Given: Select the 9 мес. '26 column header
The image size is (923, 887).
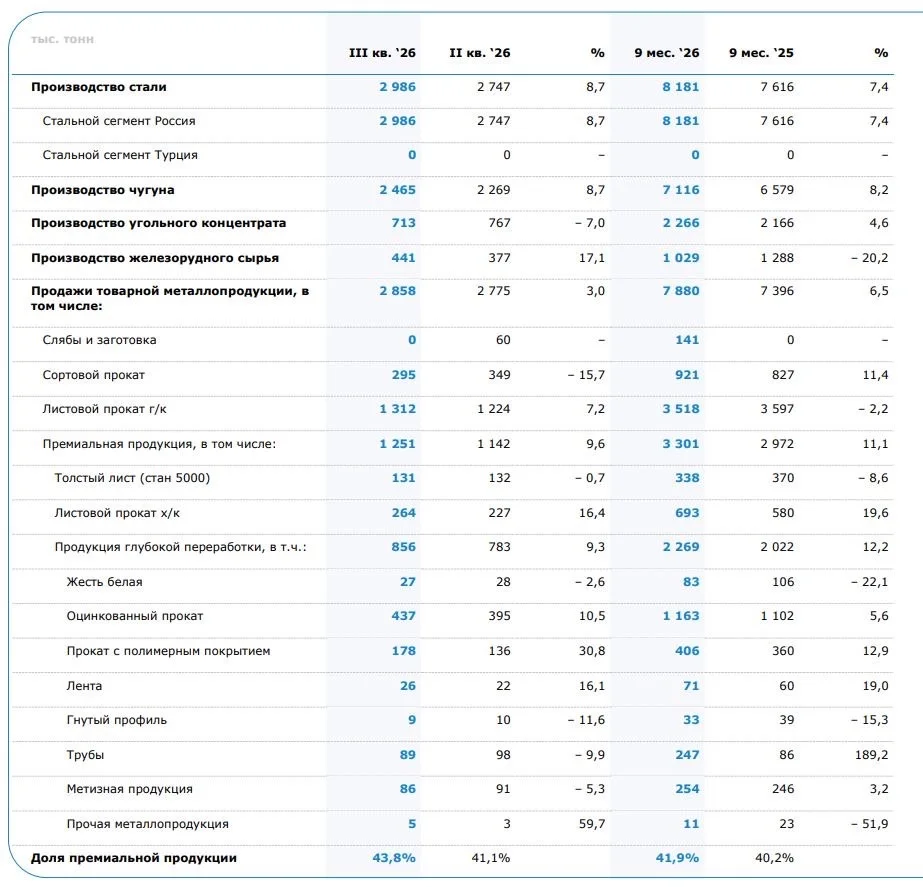Looking at the screenshot, I should [667, 53].
